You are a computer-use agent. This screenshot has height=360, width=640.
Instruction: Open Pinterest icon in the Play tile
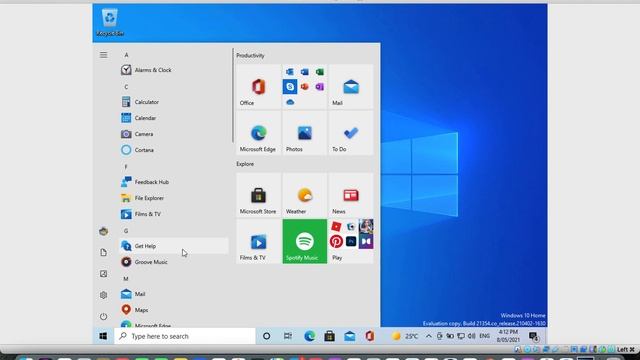pyautogui.click(x=336, y=241)
